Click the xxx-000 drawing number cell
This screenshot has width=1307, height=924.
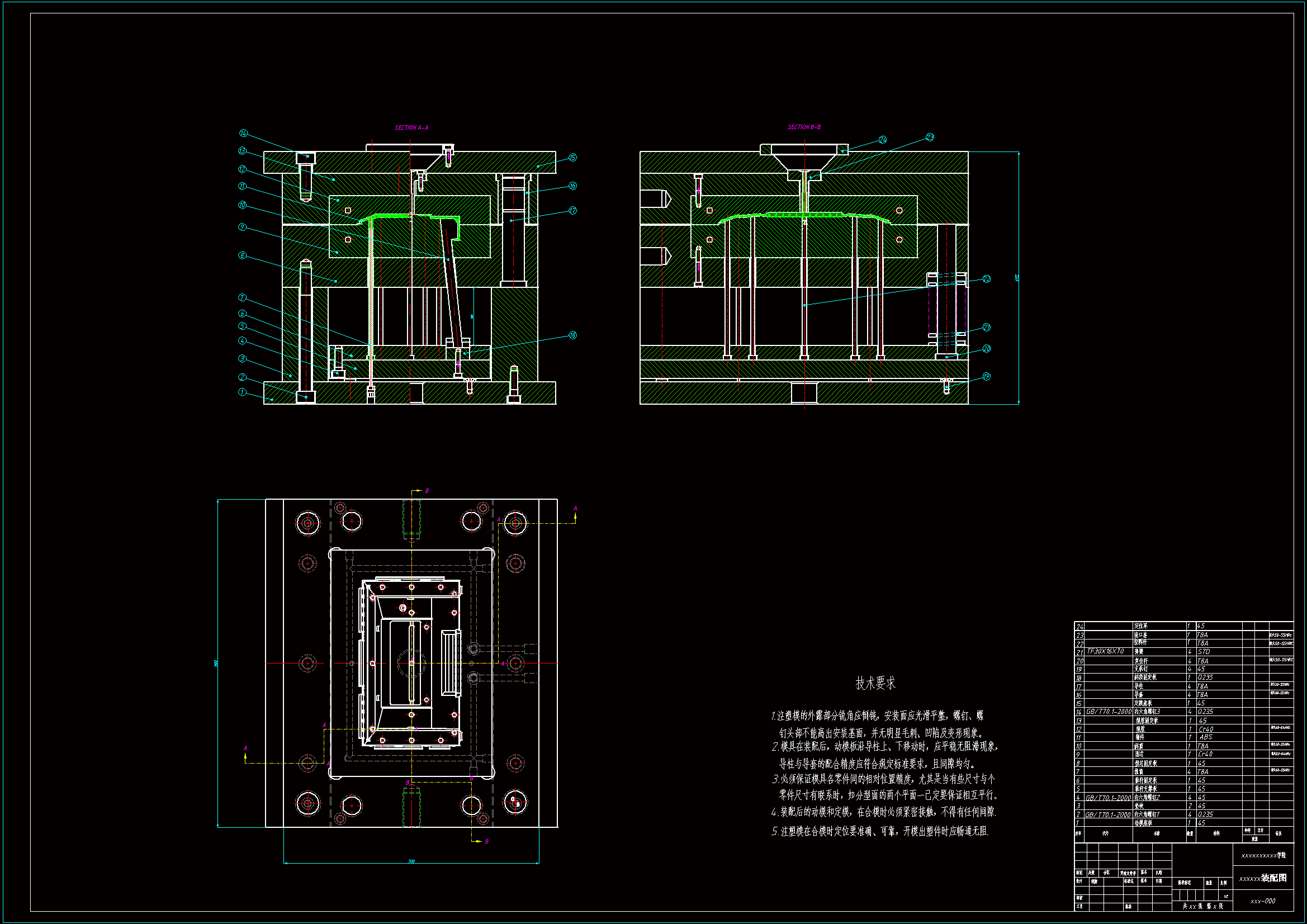tap(1263, 901)
